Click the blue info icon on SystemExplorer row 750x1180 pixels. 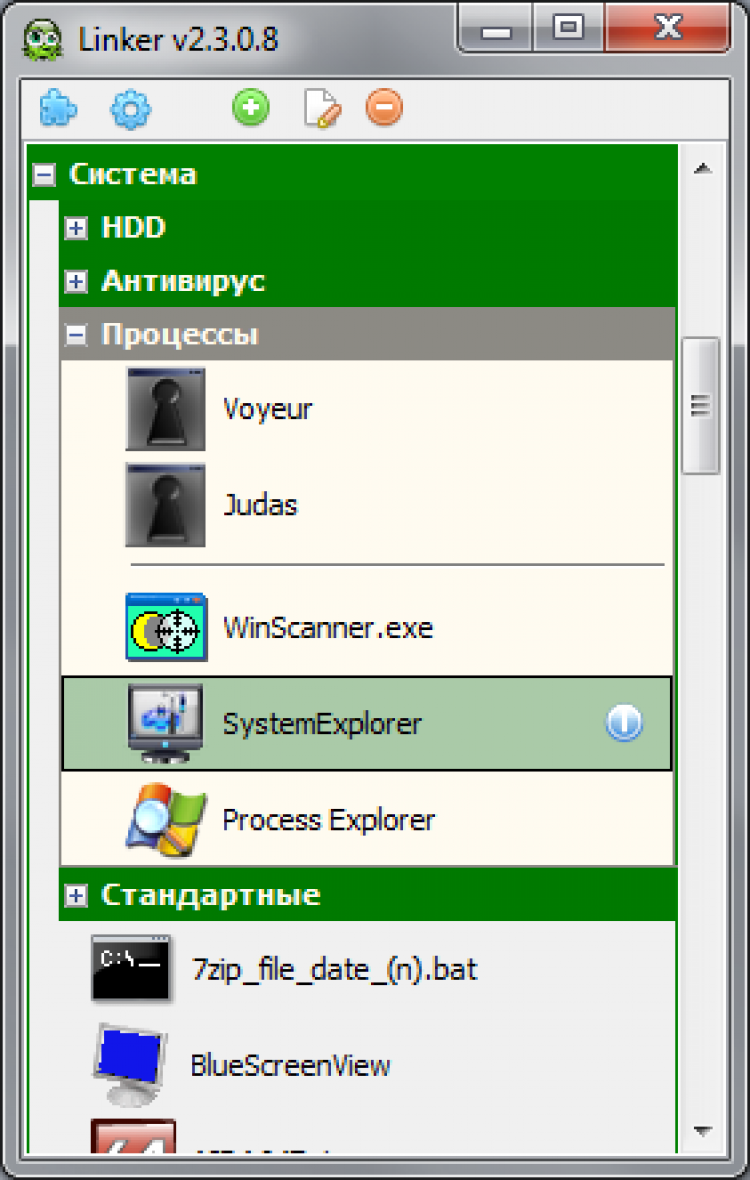(624, 723)
